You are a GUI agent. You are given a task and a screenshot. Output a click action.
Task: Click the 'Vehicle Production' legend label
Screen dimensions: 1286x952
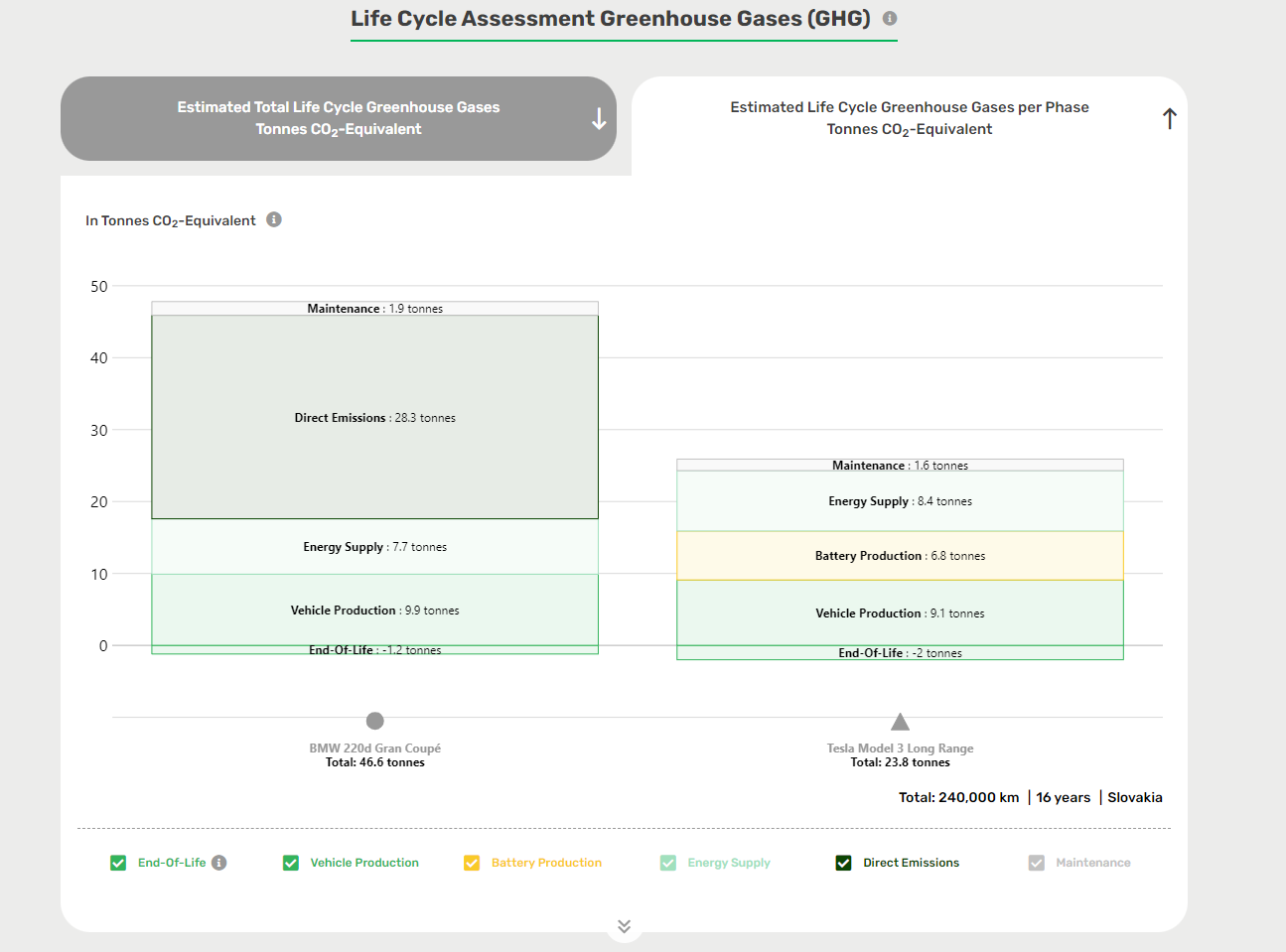[364, 863]
